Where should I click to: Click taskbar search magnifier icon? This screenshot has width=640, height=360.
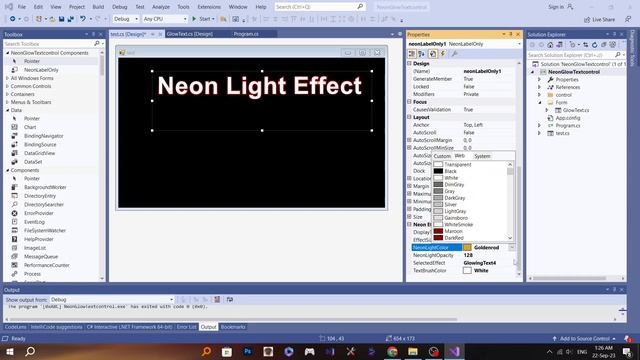(x=30, y=351)
